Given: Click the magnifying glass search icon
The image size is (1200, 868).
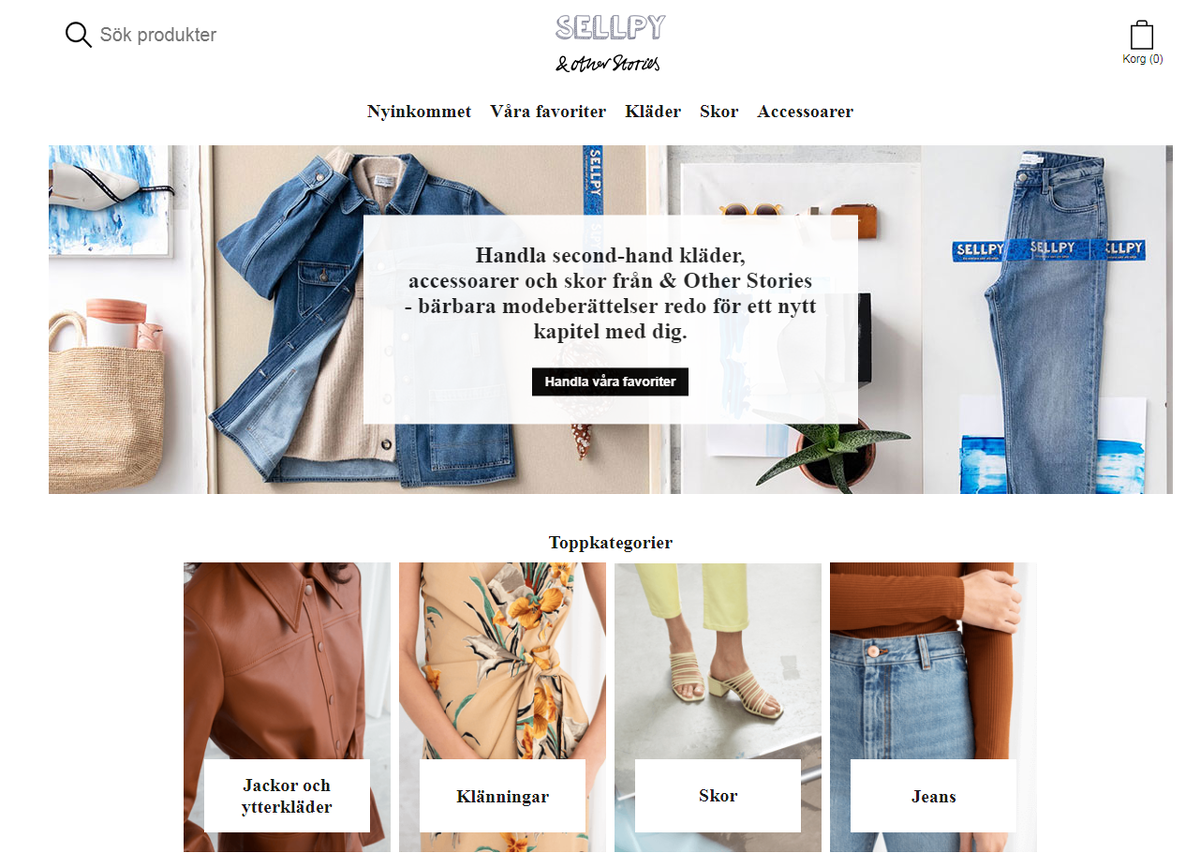Looking at the screenshot, I should (x=78, y=35).
